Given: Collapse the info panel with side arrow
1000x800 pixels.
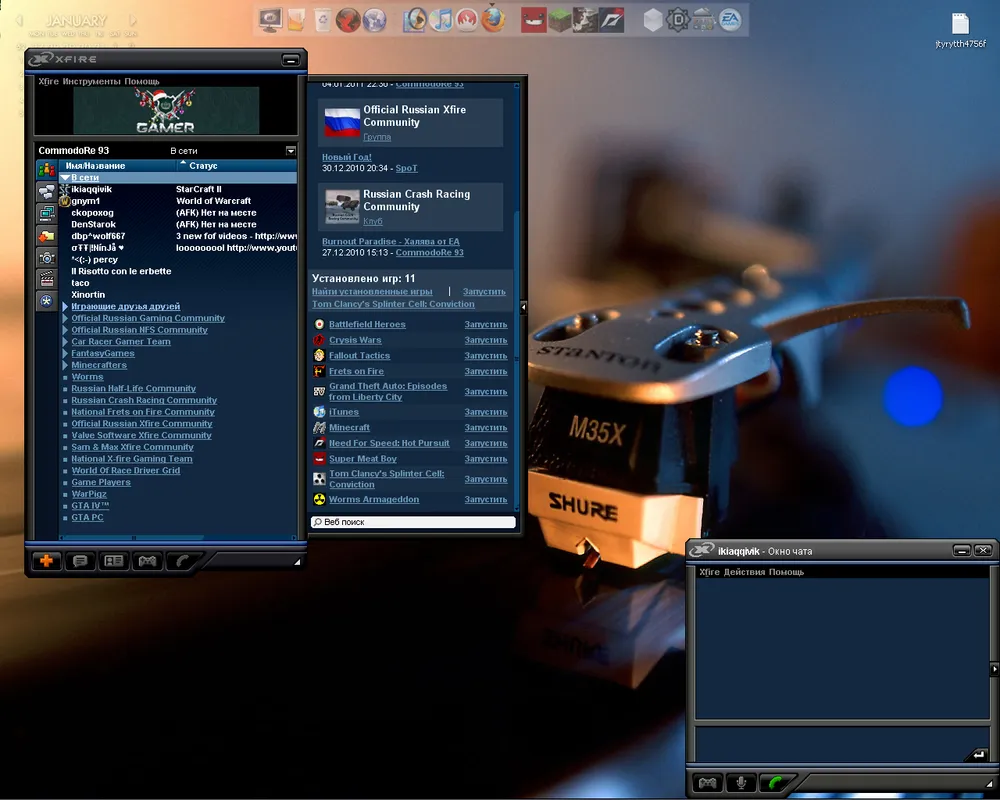Looking at the screenshot, I should point(524,307).
